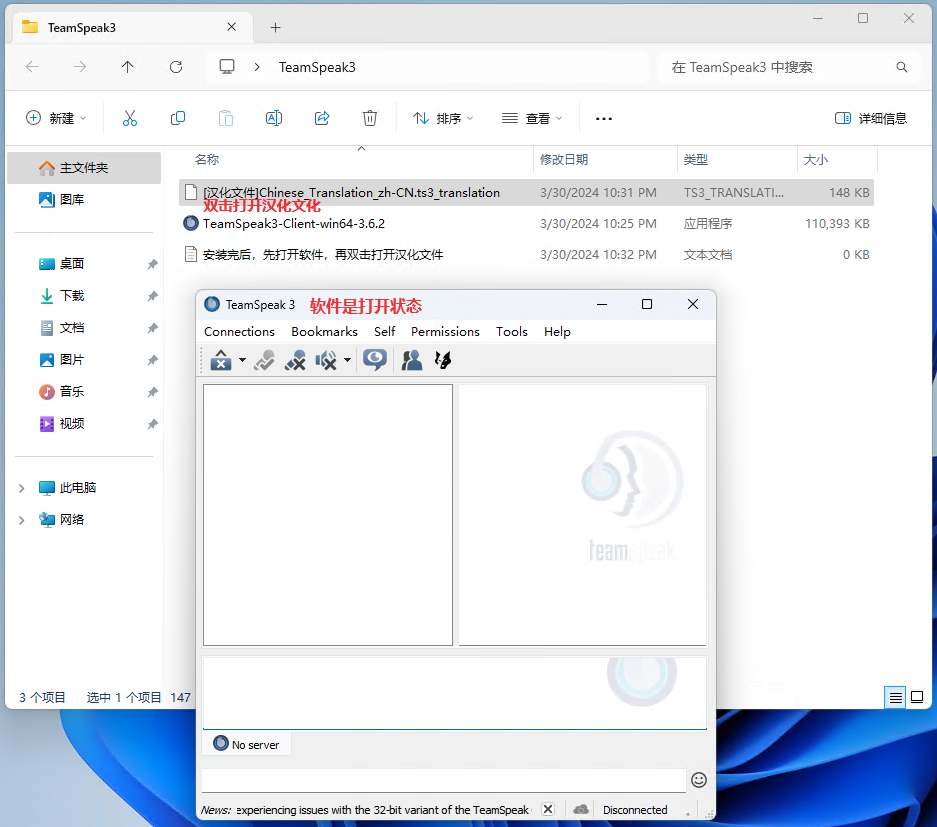Mute speakers icon in TeamSpeak toolbar
The width and height of the screenshot is (937, 827).
[326, 360]
